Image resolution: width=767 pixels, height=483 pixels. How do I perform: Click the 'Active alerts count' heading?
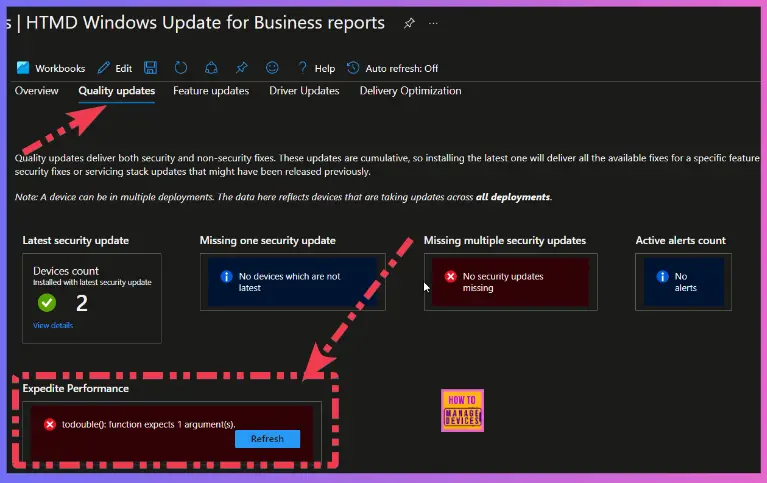pos(680,240)
